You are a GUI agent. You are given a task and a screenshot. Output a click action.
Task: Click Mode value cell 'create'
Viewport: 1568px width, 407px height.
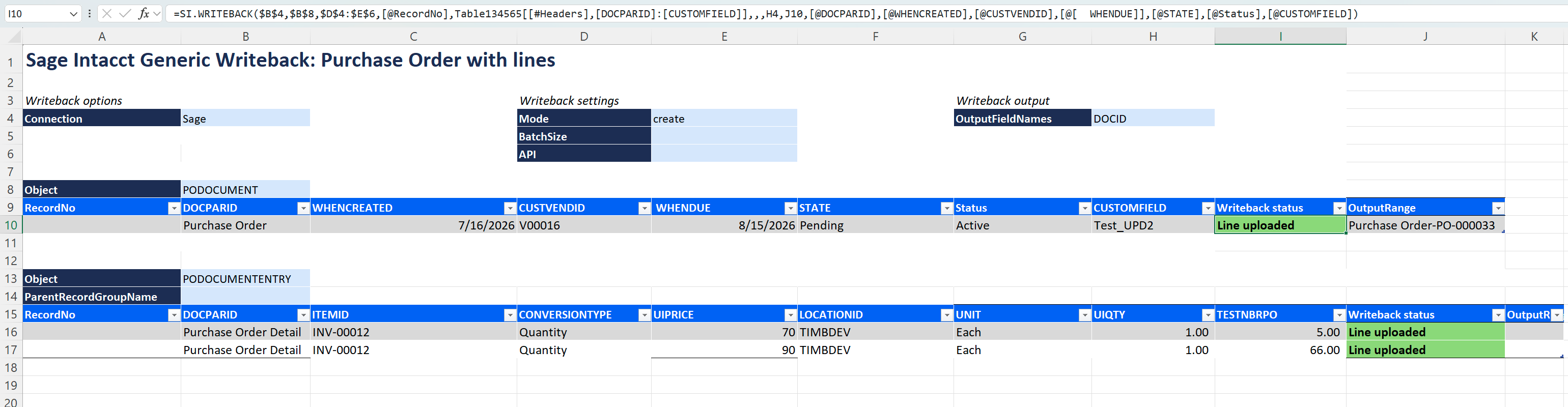coord(724,118)
